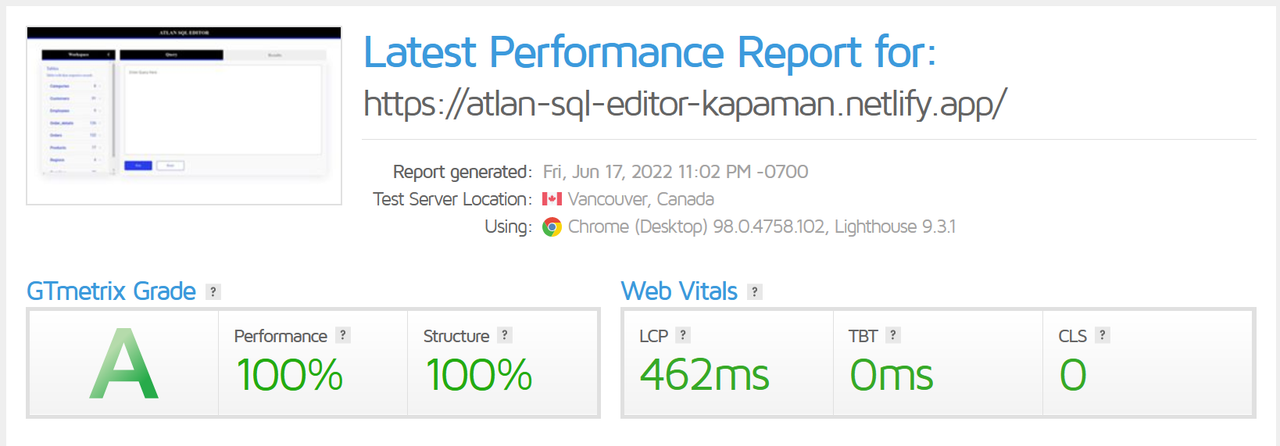
Task: Click the Structure question mark icon
Action: pyautogui.click(x=505, y=336)
